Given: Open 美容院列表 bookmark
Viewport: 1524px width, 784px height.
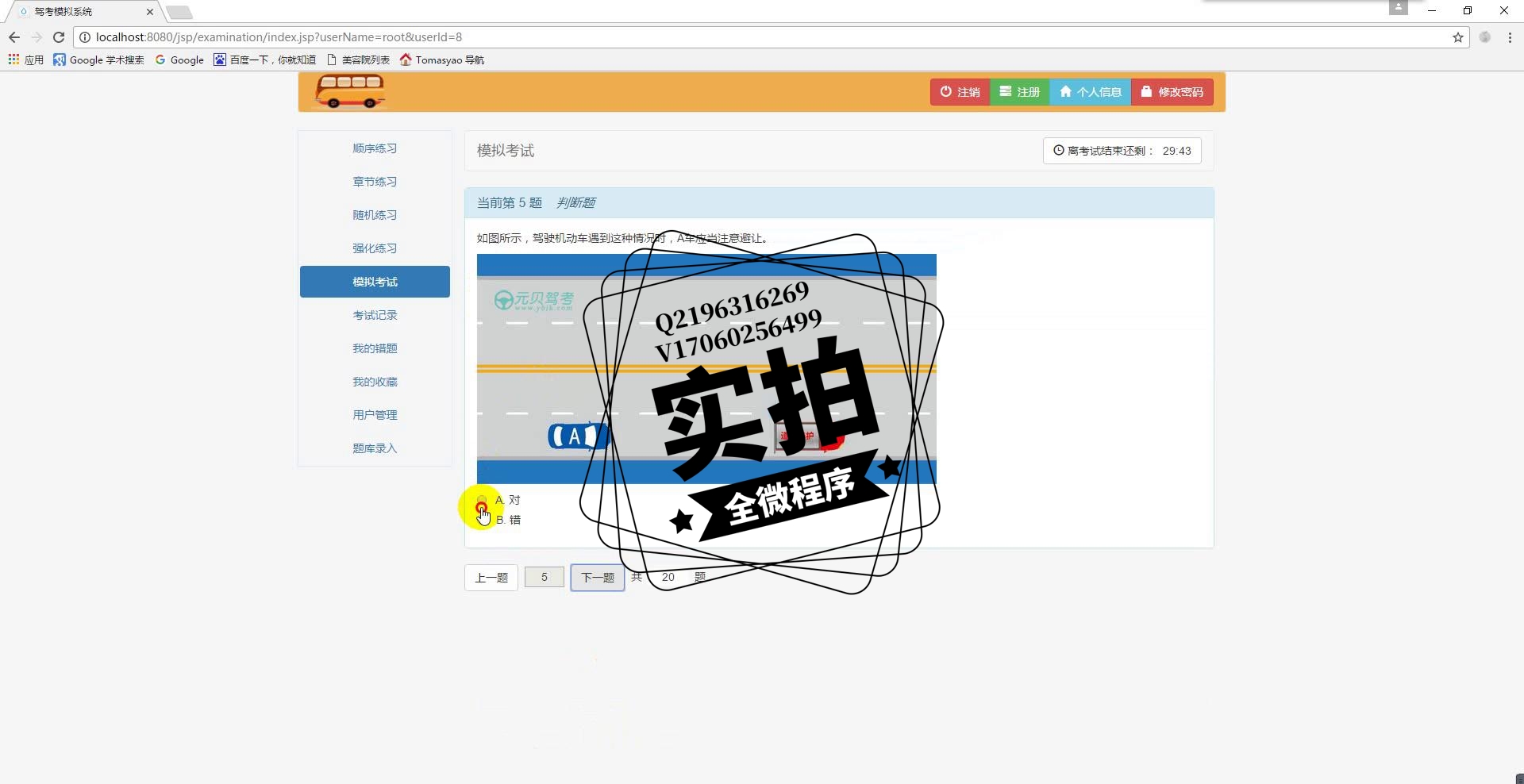Looking at the screenshot, I should point(358,60).
